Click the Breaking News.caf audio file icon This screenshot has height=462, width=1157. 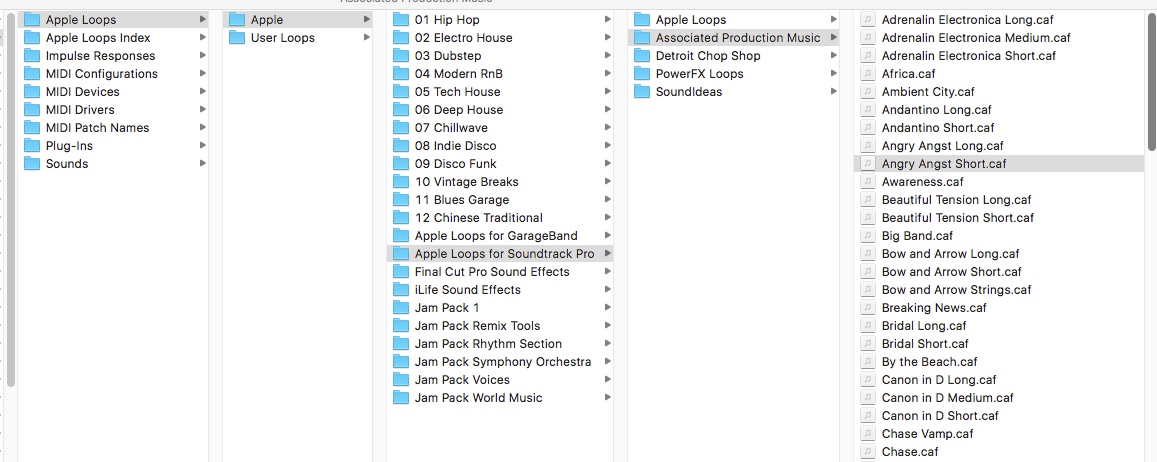(868, 308)
